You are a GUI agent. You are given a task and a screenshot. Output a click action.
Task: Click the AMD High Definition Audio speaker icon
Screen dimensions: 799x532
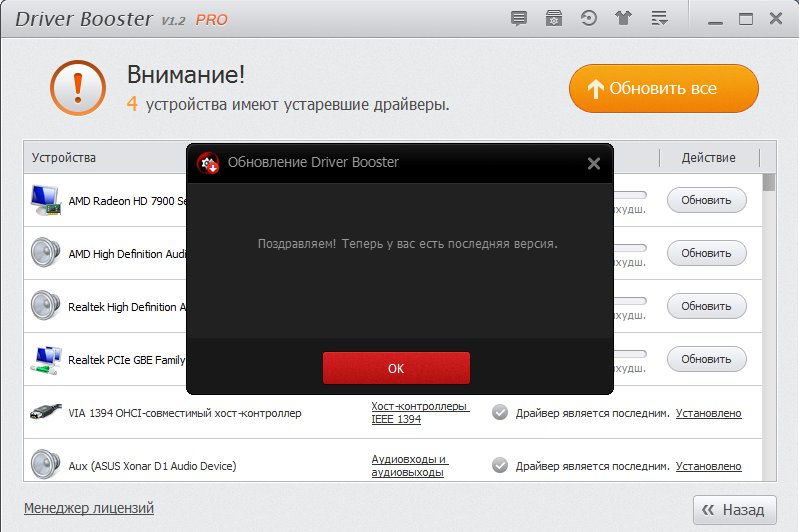tap(45, 252)
